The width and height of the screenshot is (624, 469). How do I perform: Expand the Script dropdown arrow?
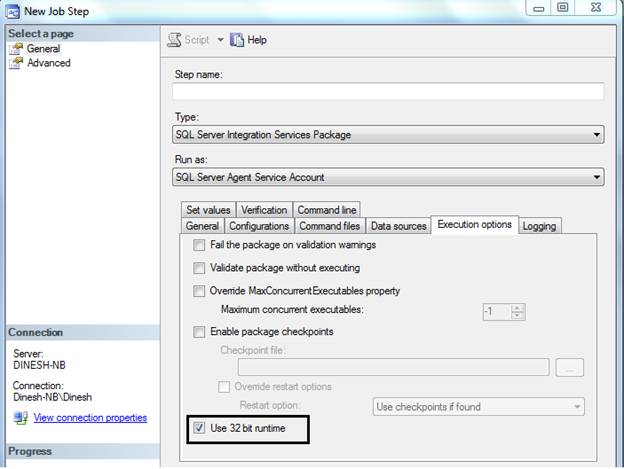pyautogui.click(x=221, y=40)
